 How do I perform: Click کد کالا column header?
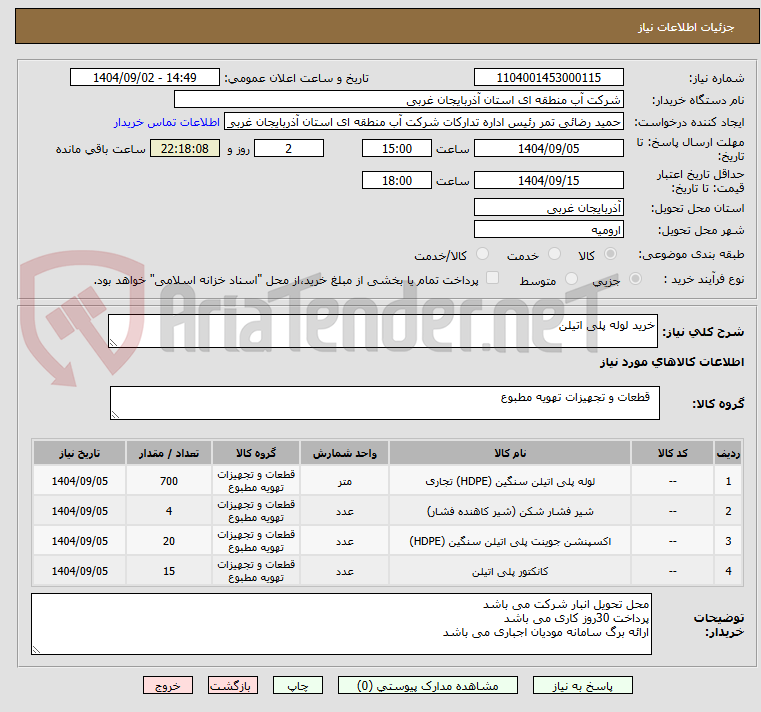pyautogui.click(x=672, y=453)
